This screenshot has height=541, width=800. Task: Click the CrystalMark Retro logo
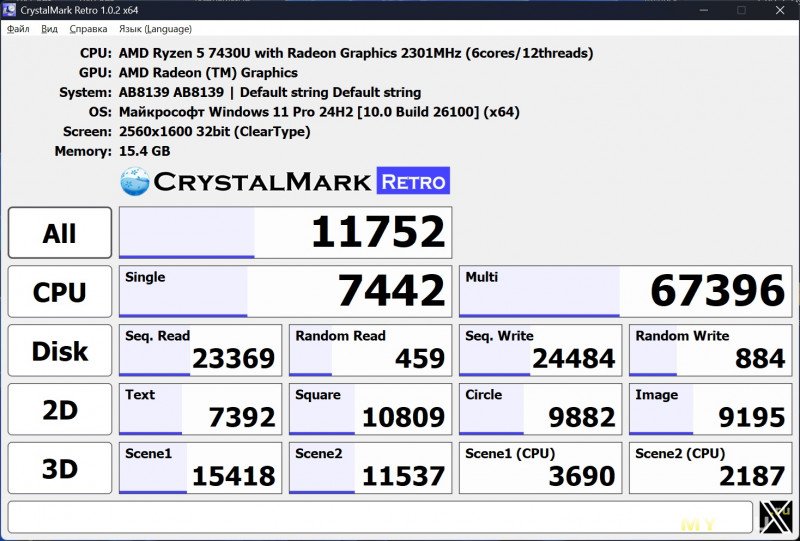285,181
